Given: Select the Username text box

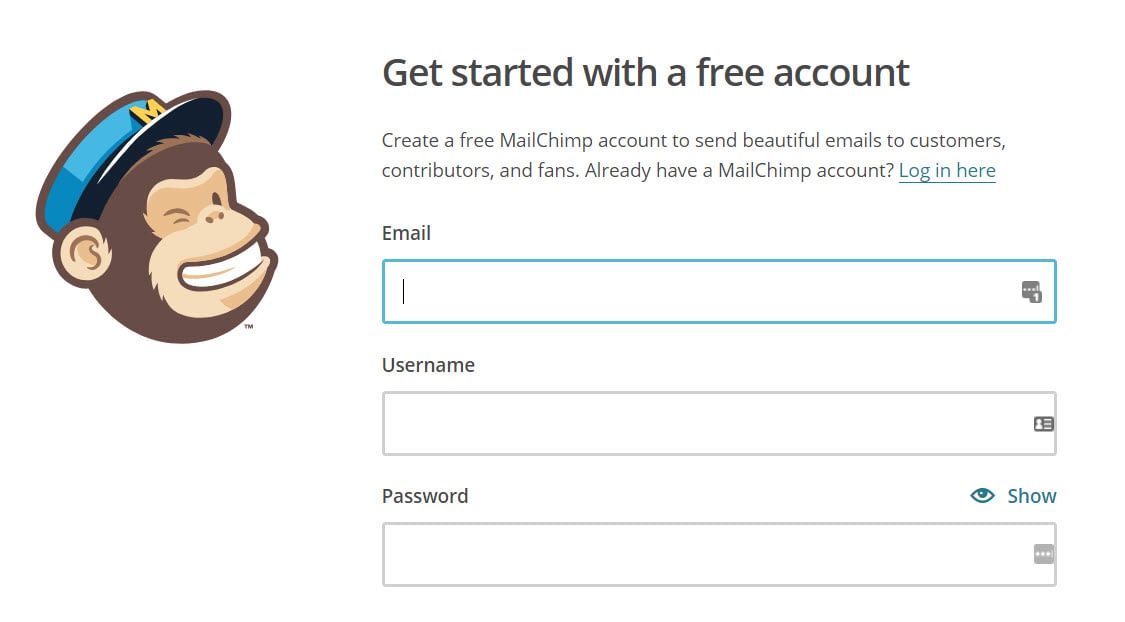Looking at the screenshot, I should [x=719, y=423].
